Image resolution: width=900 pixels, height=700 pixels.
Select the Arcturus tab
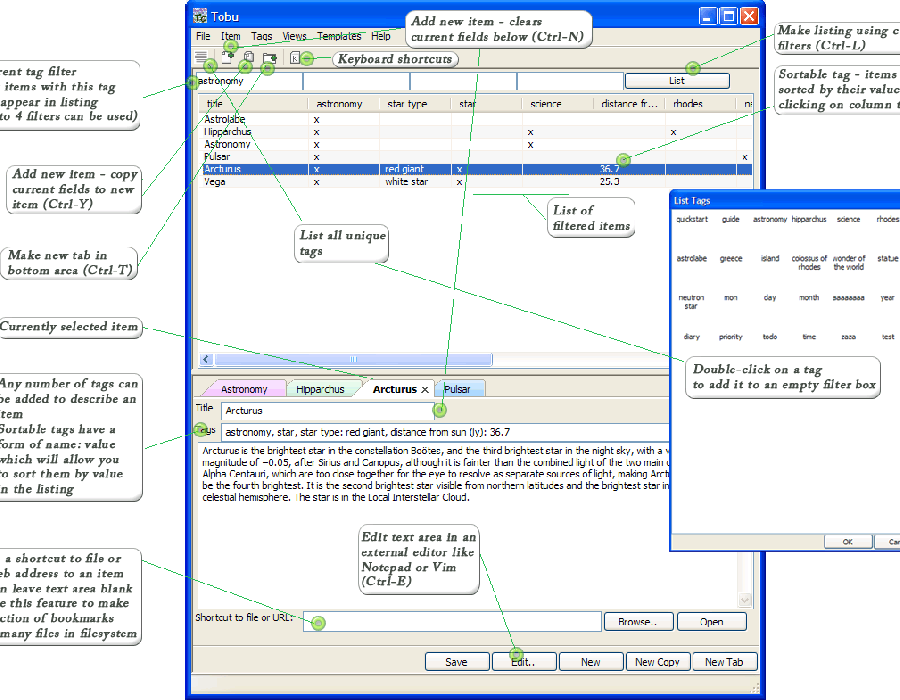click(x=394, y=389)
